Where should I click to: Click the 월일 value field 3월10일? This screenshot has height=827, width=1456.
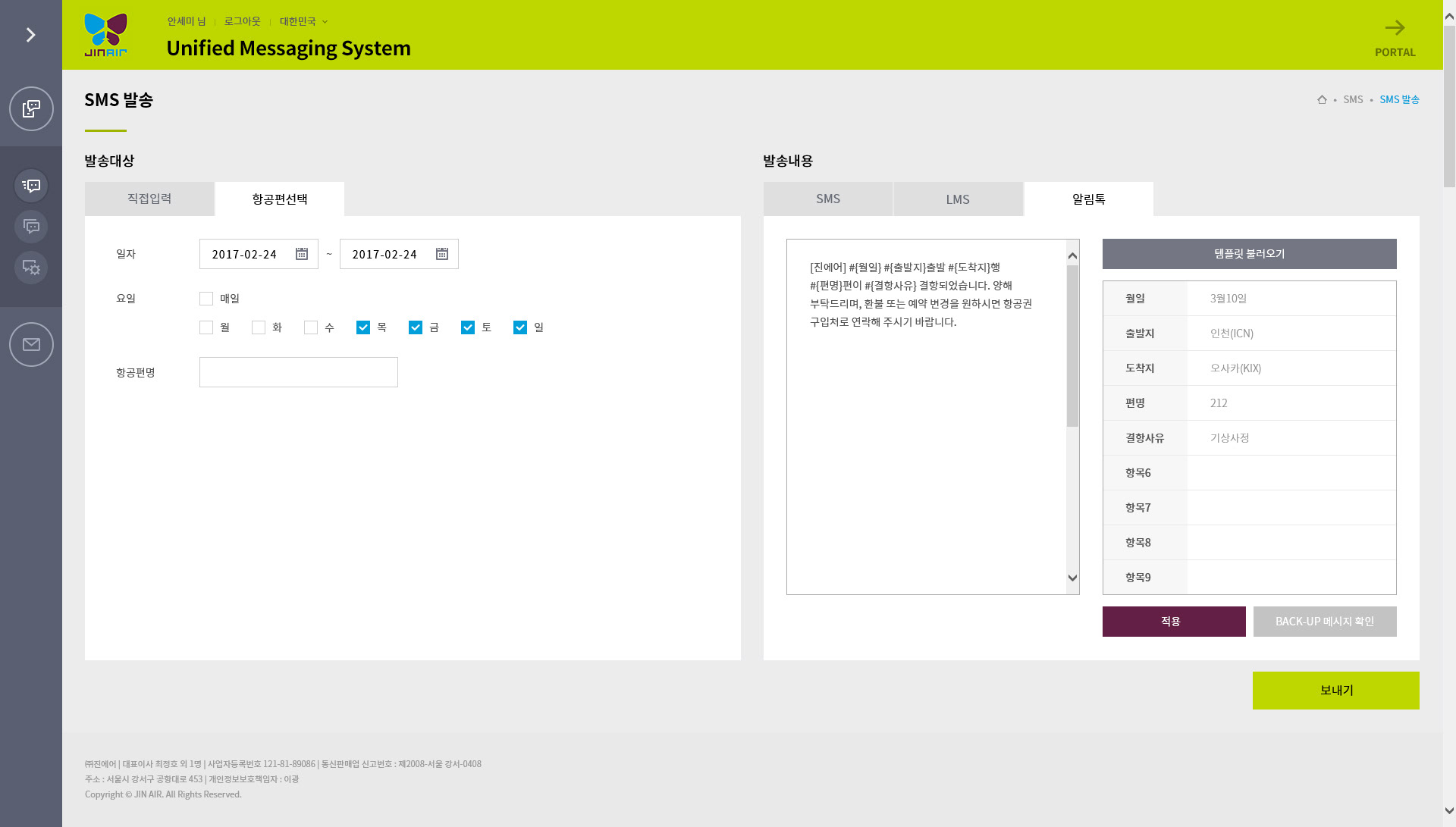point(1291,299)
